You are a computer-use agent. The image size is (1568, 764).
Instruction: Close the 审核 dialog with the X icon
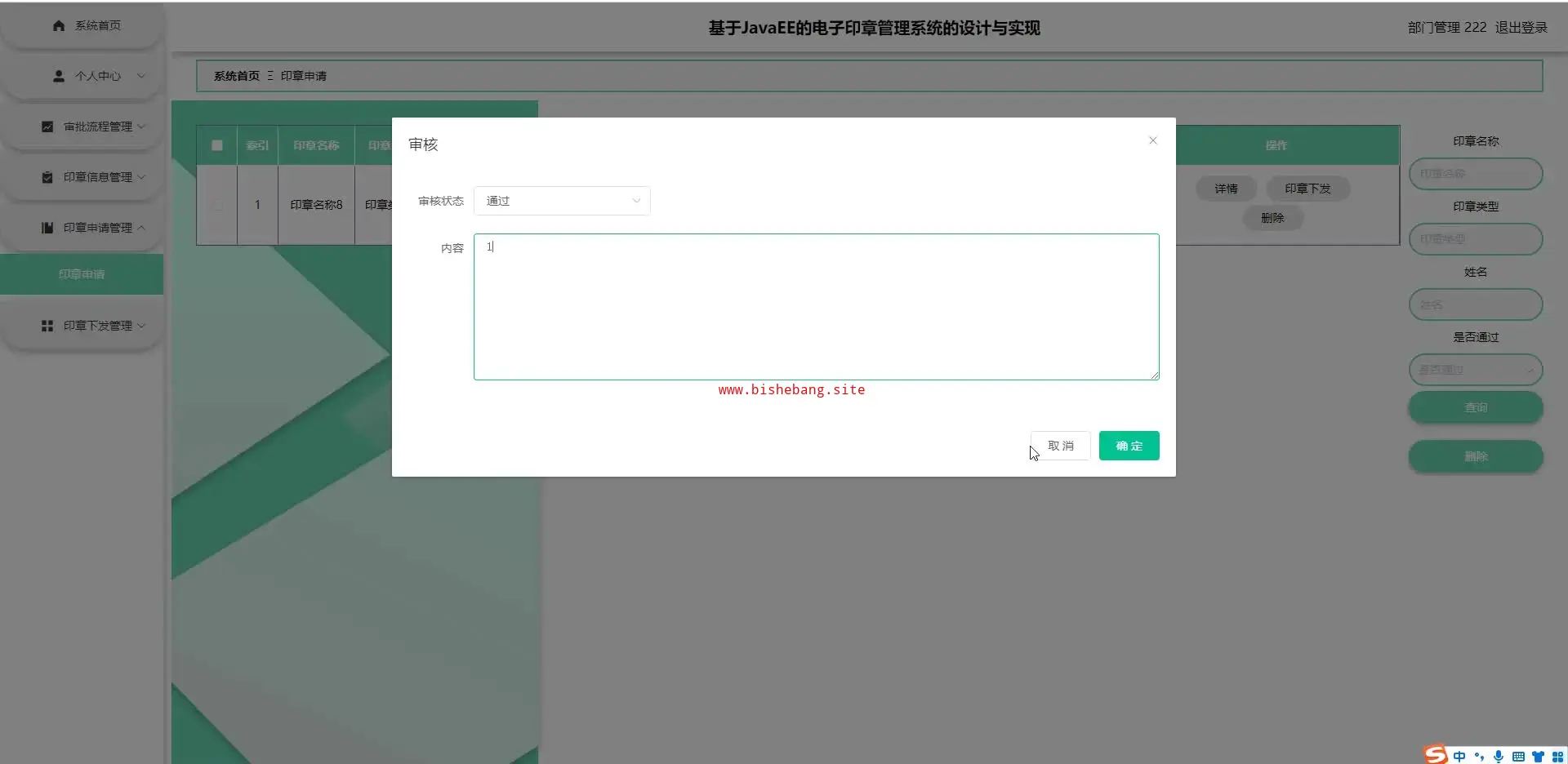pyautogui.click(x=1153, y=140)
